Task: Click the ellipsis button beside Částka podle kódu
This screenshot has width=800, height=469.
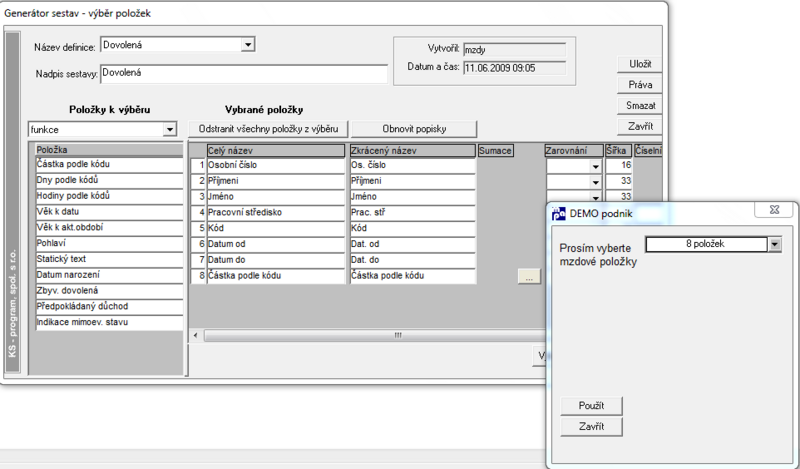Action: pyautogui.click(x=529, y=277)
